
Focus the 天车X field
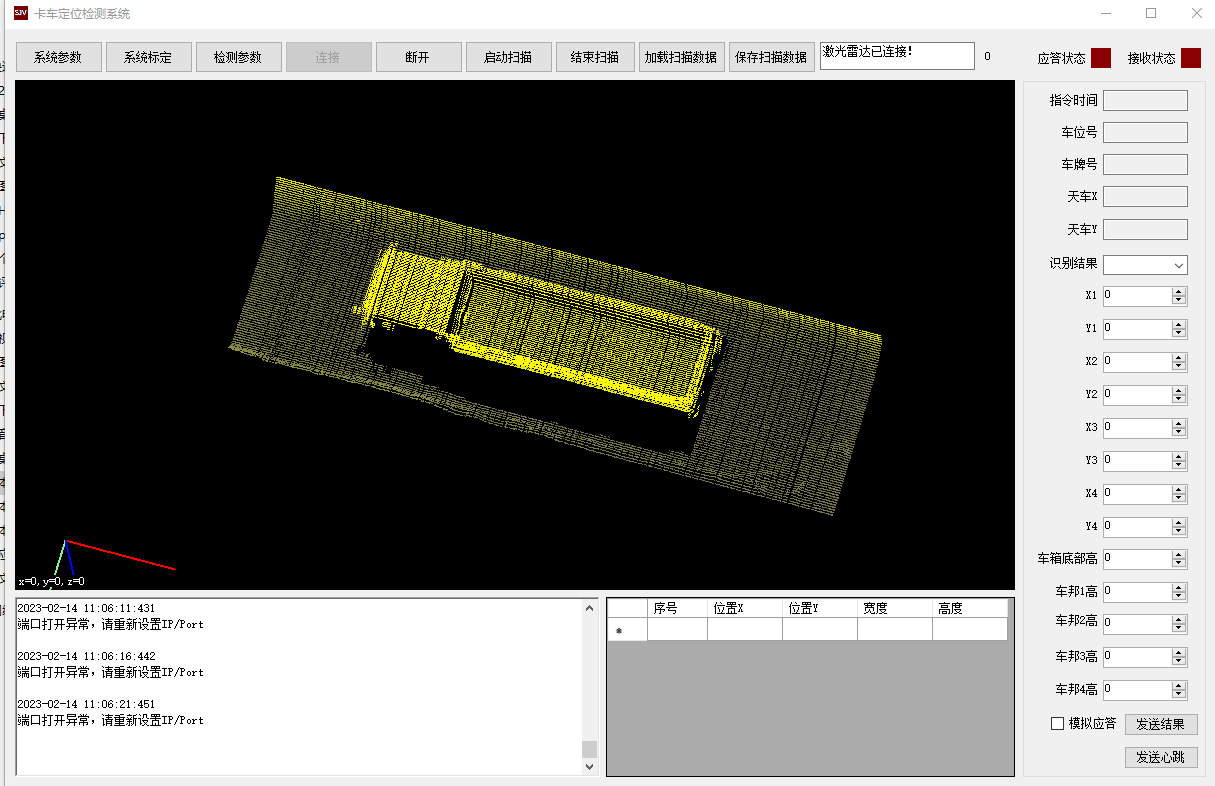pyautogui.click(x=1146, y=197)
